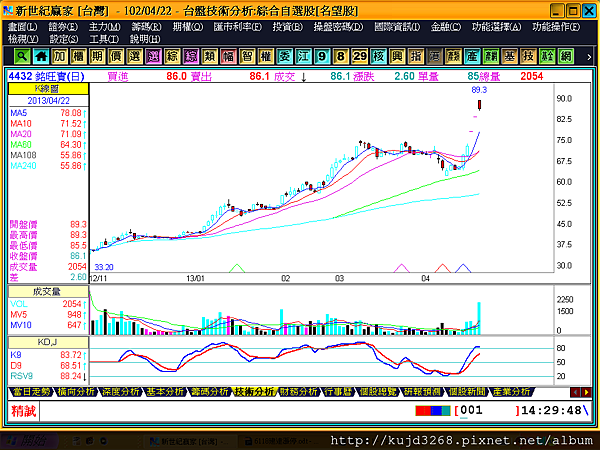Switch to the 個股總覽 tab
The height and width of the screenshot is (450, 600).
pyautogui.click(x=378, y=391)
